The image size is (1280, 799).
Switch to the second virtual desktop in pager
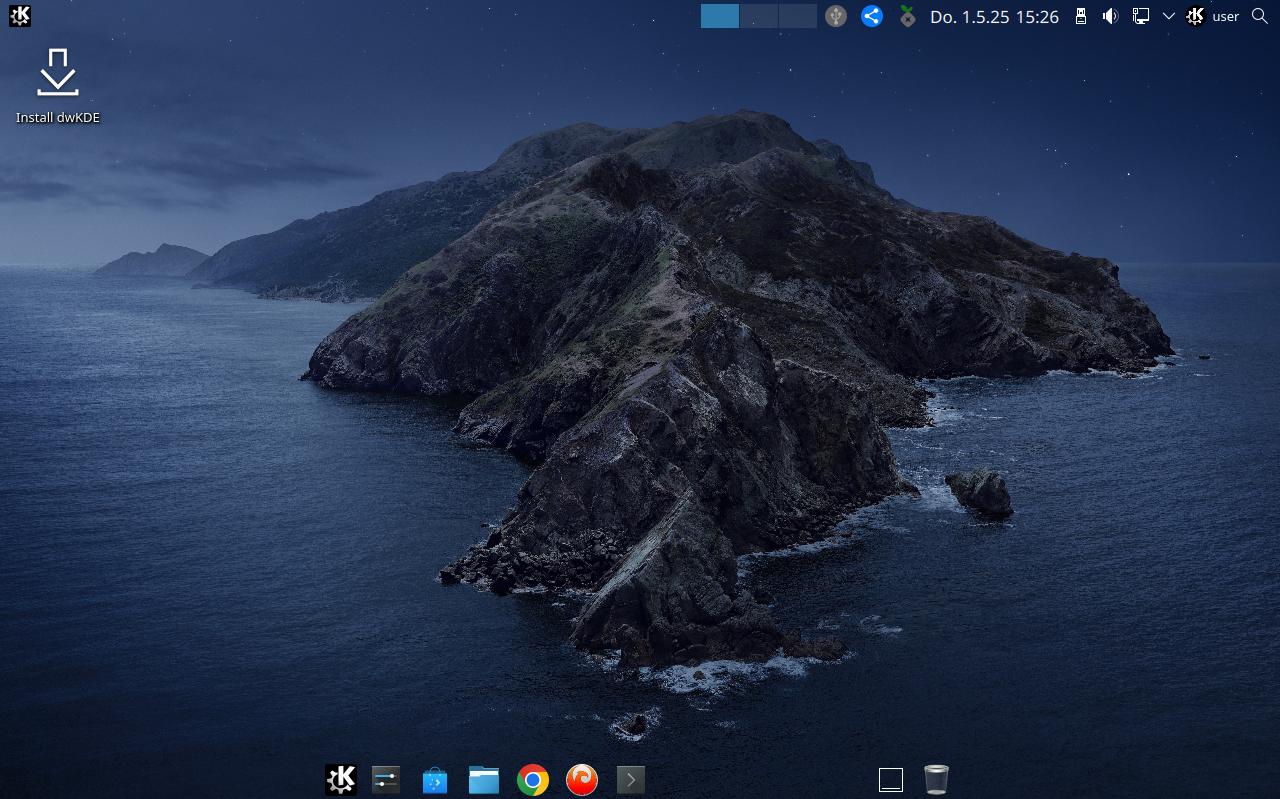click(759, 16)
